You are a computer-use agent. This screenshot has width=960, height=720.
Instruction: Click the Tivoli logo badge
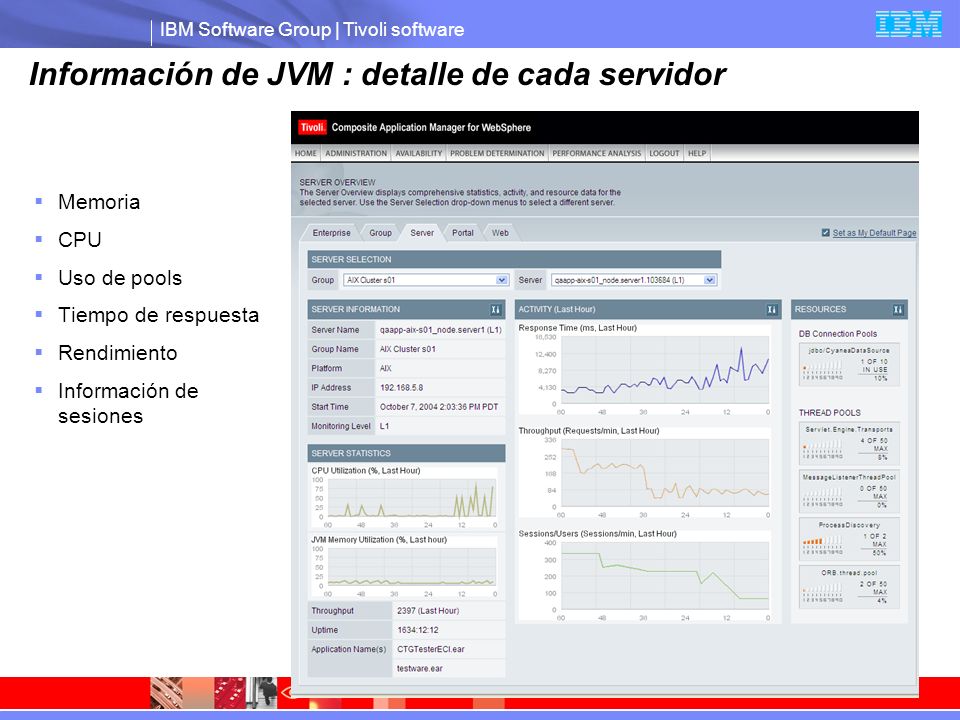click(x=312, y=127)
